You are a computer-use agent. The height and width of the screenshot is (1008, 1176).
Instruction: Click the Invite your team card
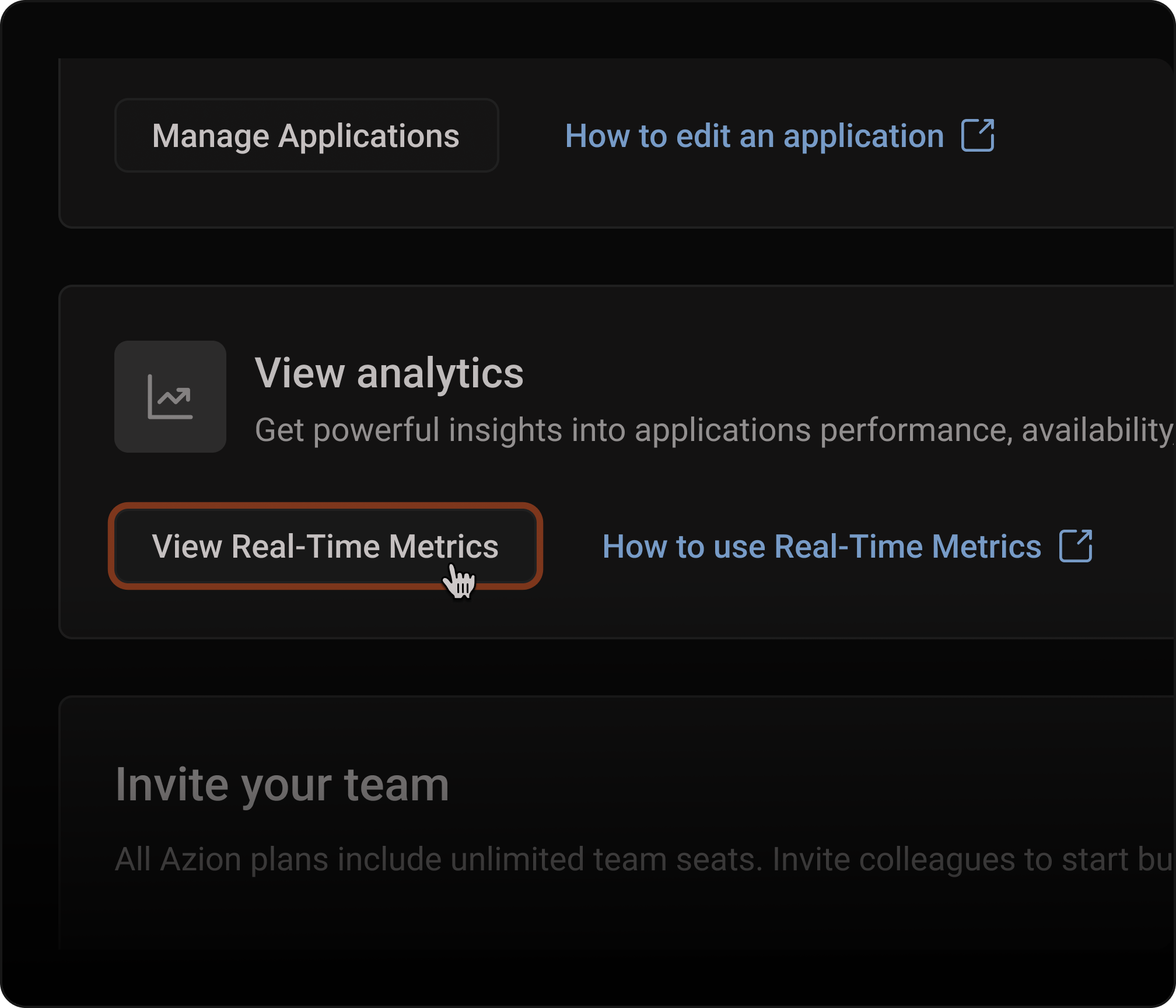(583, 828)
